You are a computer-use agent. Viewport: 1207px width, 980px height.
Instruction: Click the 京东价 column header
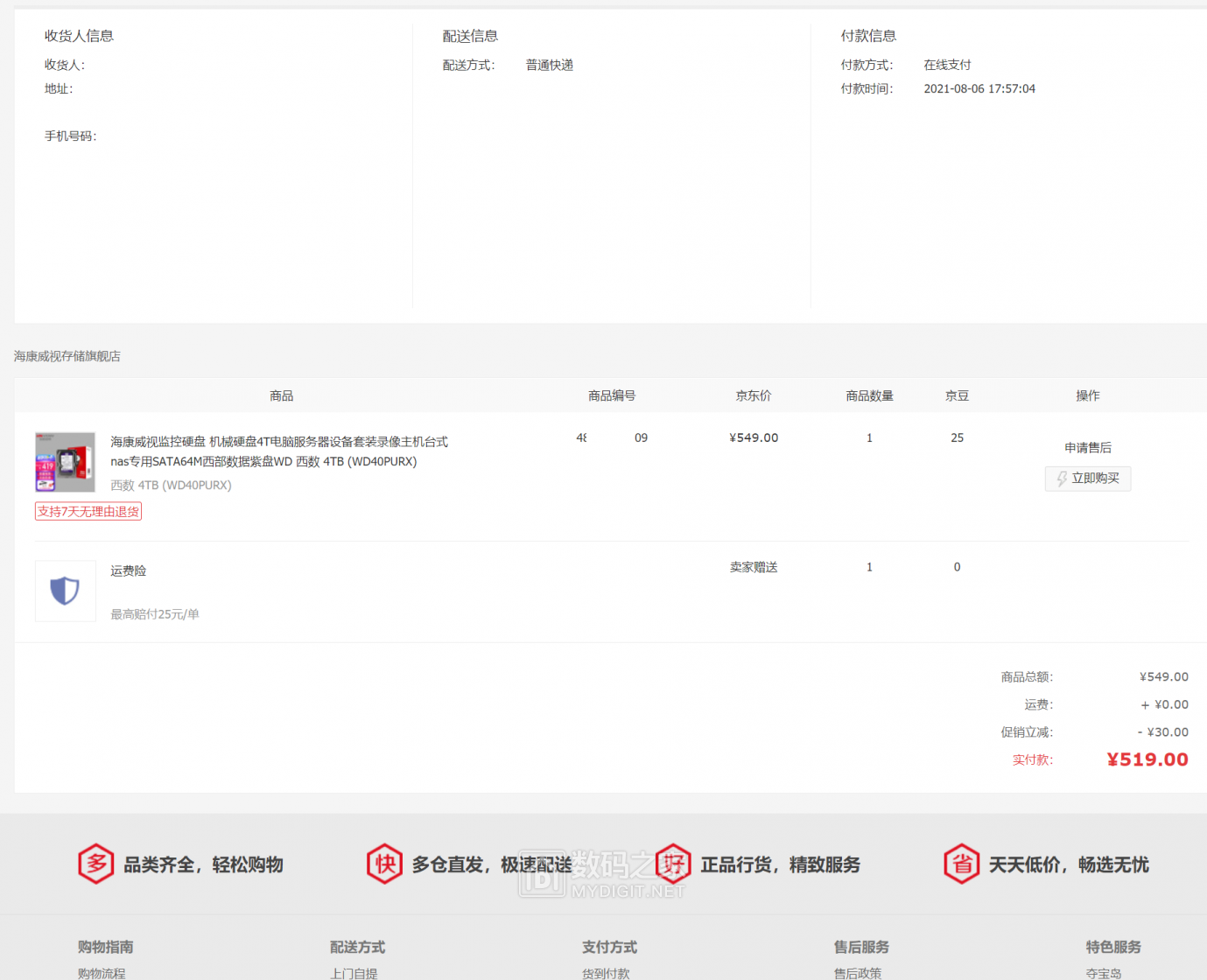[754, 395]
